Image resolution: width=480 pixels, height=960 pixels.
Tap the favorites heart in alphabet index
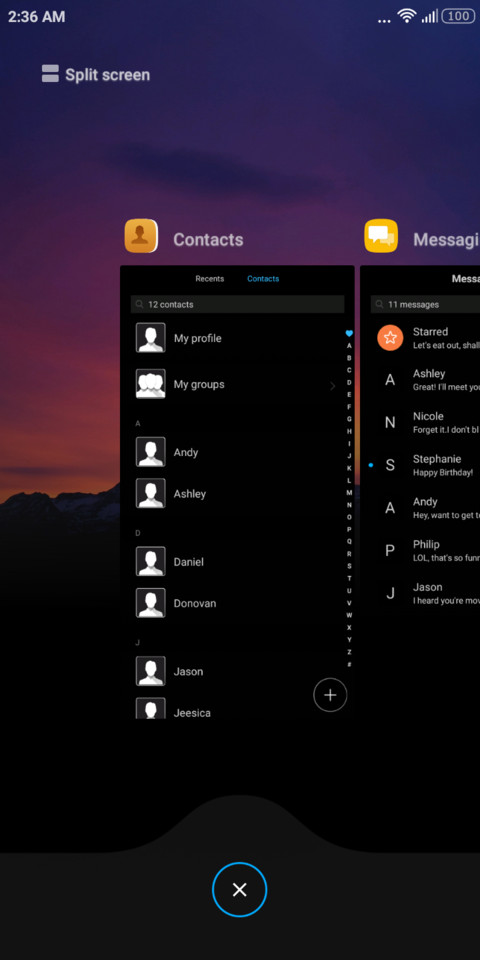[x=349, y=333]
